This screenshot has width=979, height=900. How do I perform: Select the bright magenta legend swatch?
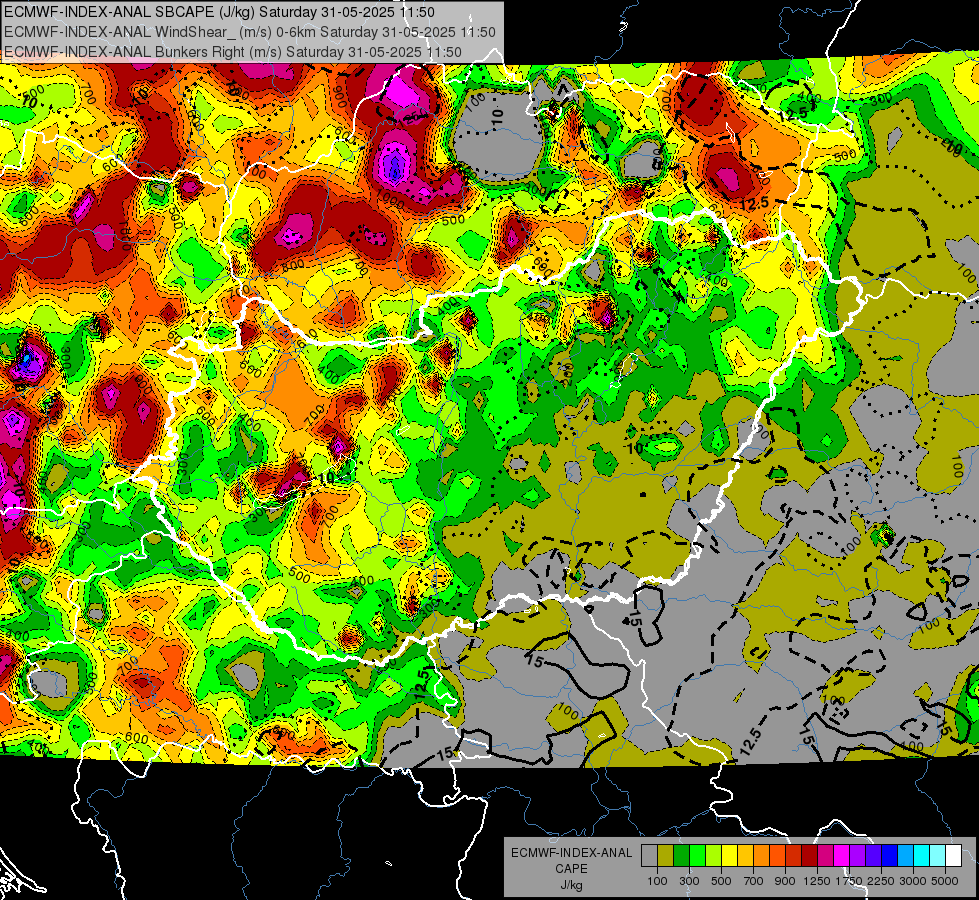[x=842, y=856]
